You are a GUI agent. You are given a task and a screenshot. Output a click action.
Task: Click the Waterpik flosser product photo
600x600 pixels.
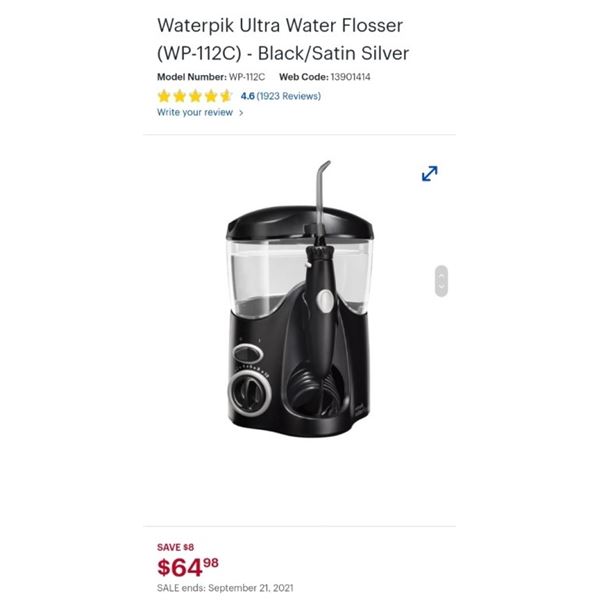pos(300,299)
